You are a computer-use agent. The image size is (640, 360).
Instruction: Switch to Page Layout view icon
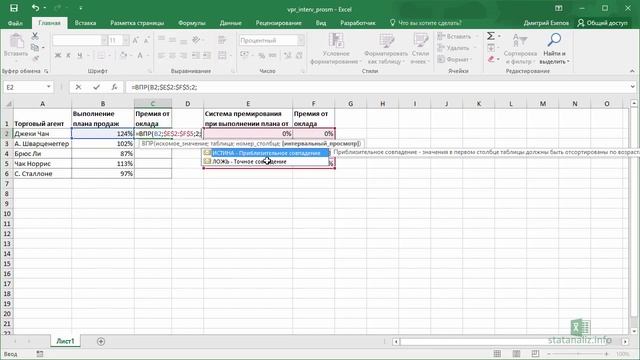tap(516, 353)
